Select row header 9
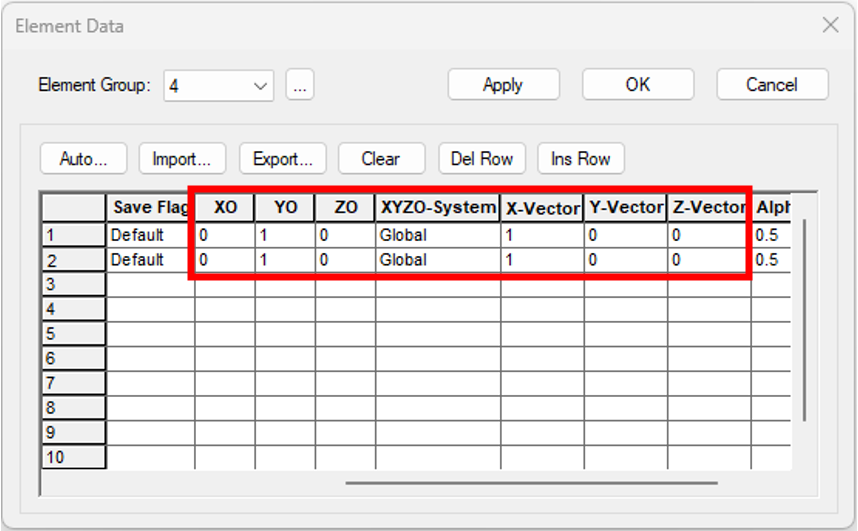The image size is (858, 531). pyautogui.click(x=73, y=432)
